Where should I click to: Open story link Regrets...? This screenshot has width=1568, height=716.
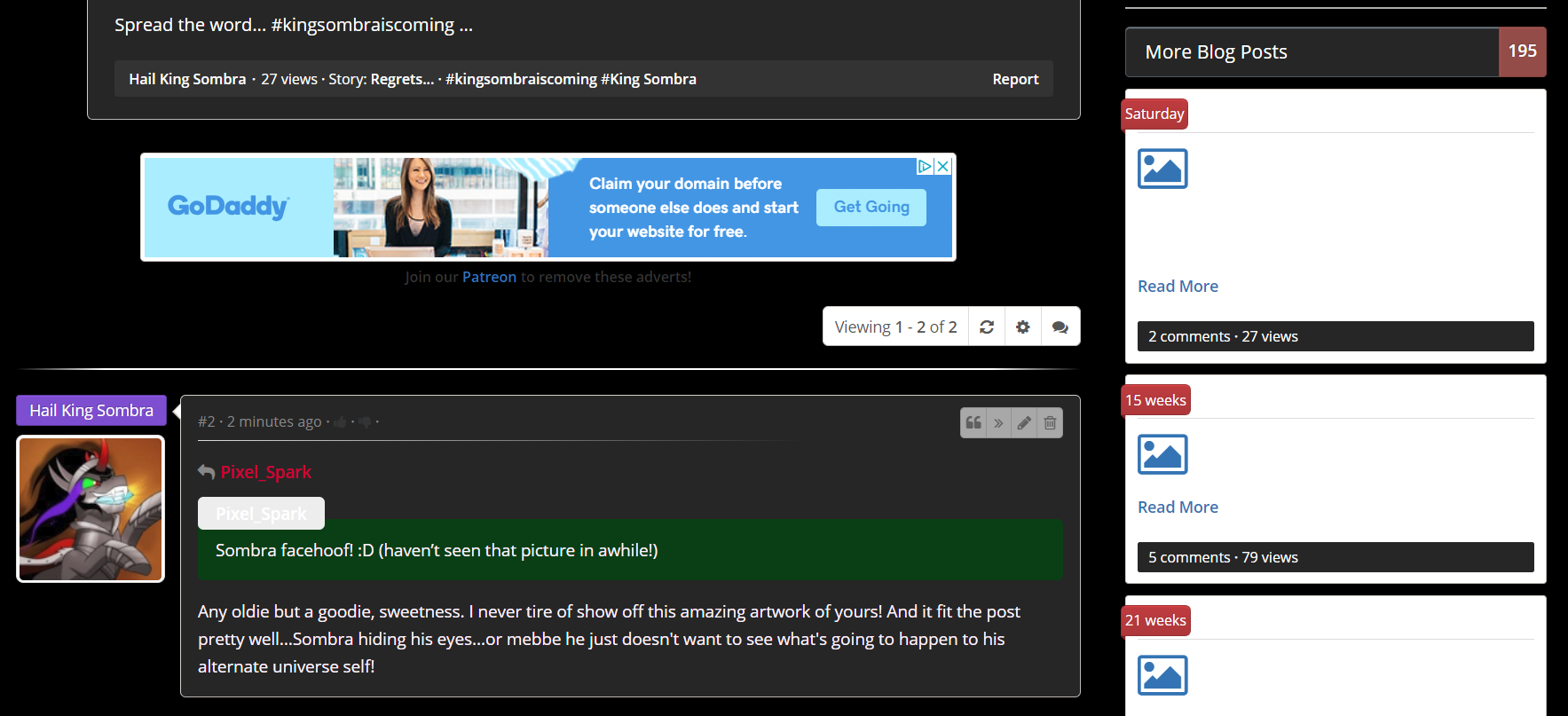[402, 79]
